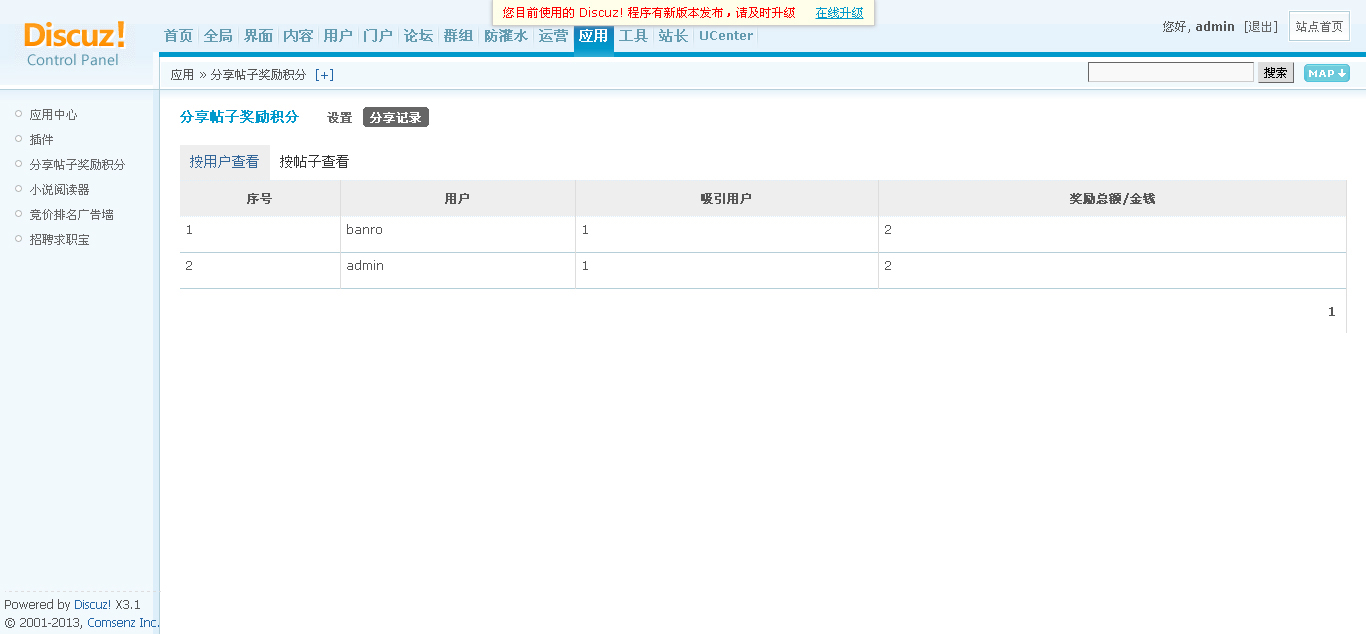
Task: Select 按用户查看 tab
Action: (x=225, y=162)
